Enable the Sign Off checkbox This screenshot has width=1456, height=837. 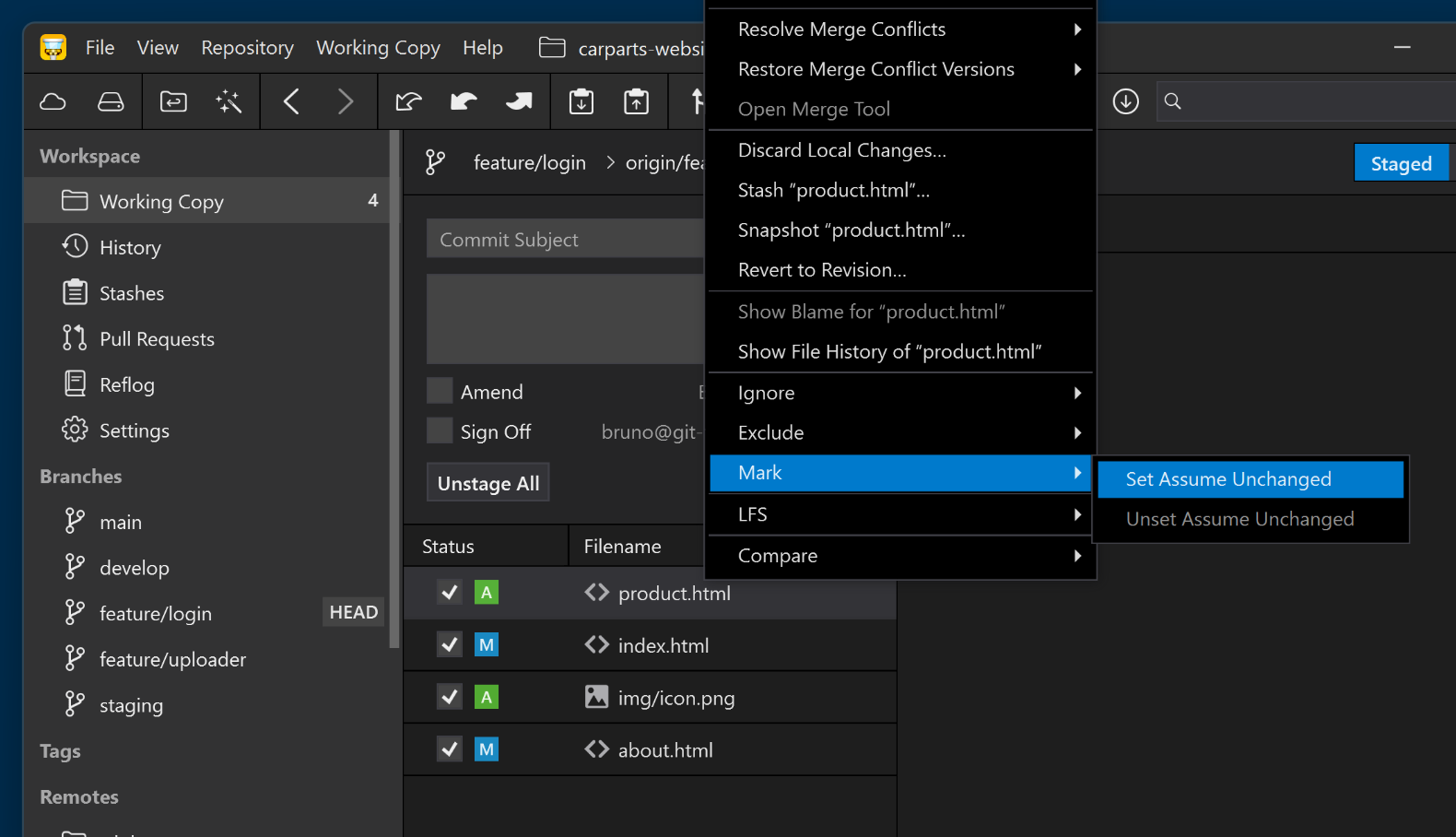point(440,431)
